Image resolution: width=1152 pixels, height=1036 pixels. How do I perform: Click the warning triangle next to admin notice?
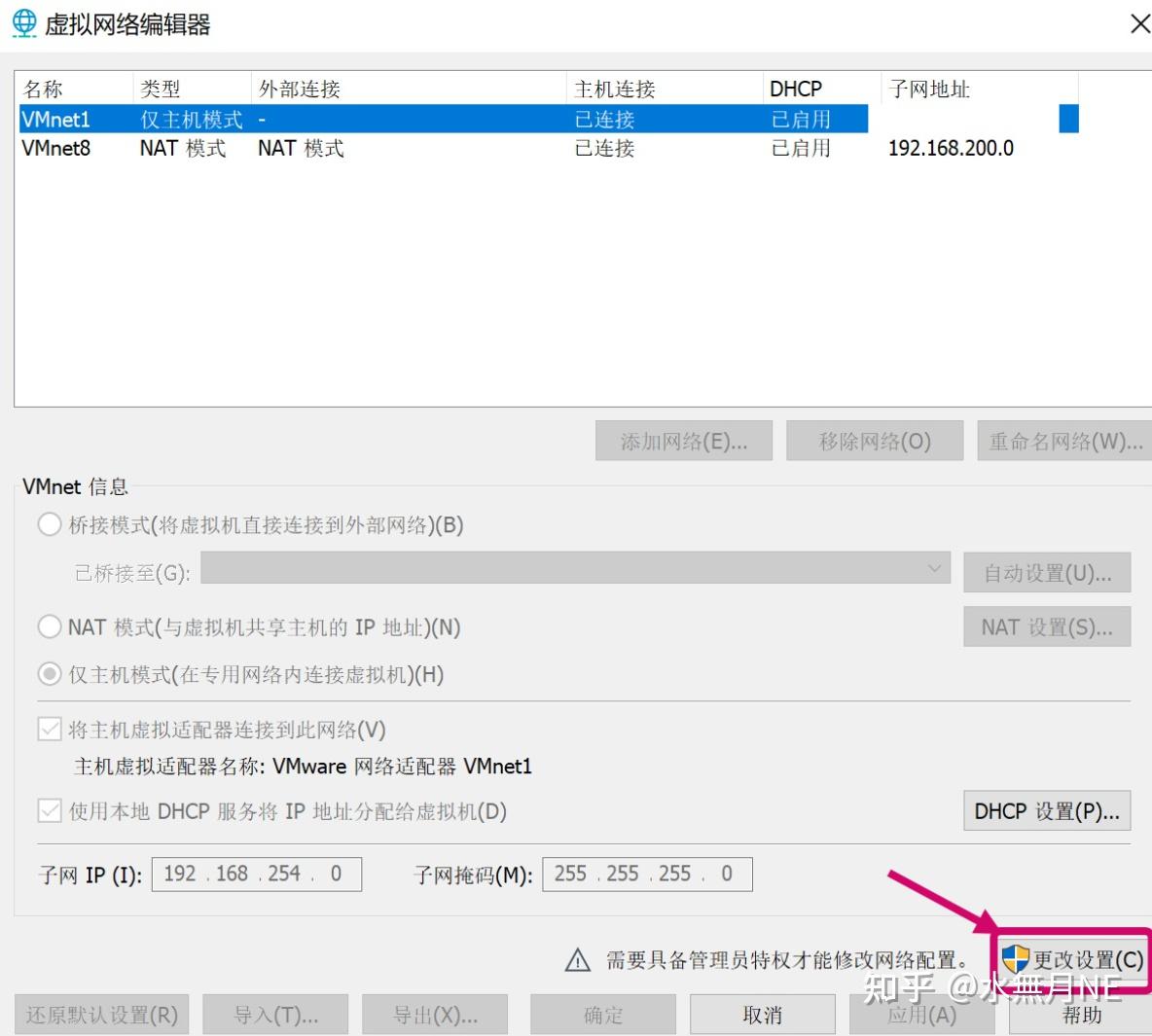pyautogui.click(x=578, y=958)
